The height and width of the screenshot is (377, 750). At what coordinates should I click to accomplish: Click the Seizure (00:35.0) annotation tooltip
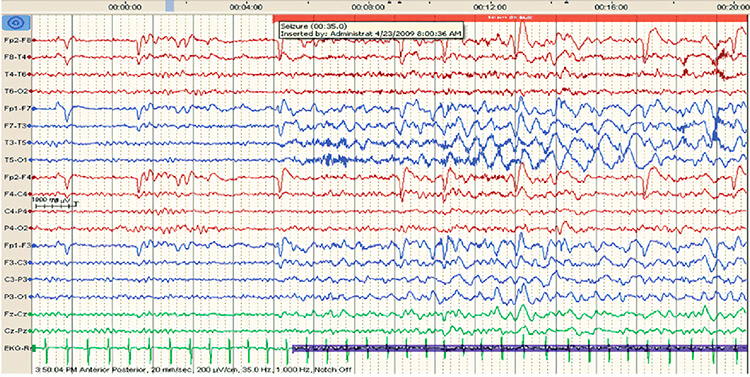point(371,30)
